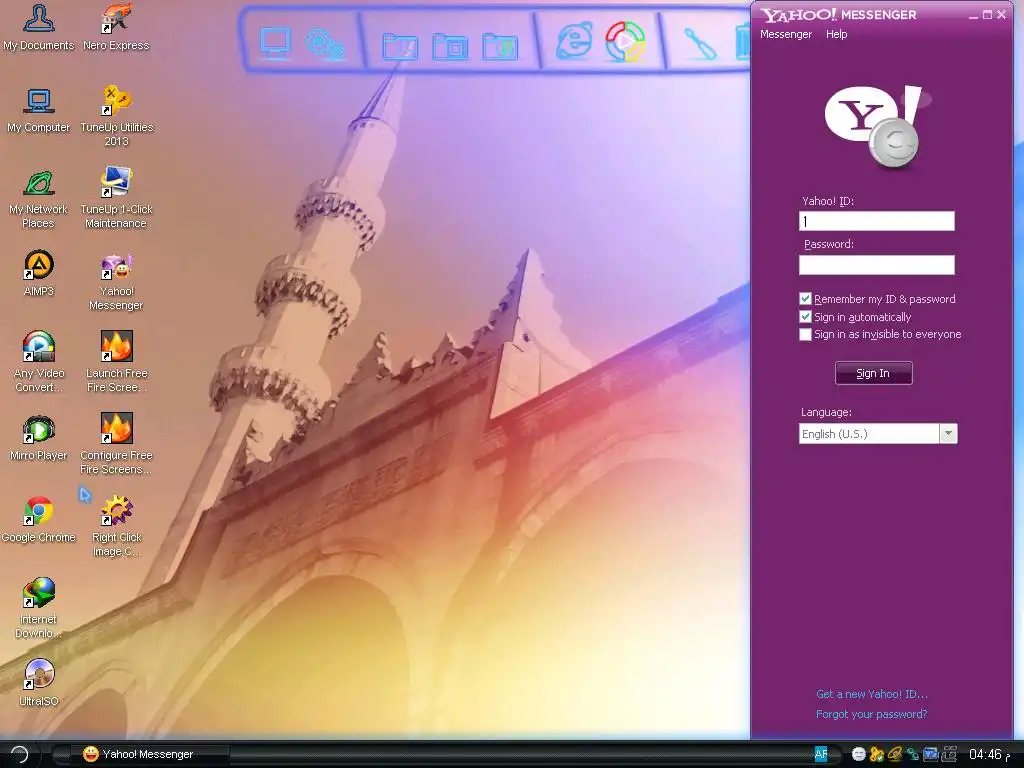This screenshot has height=768, width=1024.
Task: Click monitor icon in top dock
Action: (275, 43)
